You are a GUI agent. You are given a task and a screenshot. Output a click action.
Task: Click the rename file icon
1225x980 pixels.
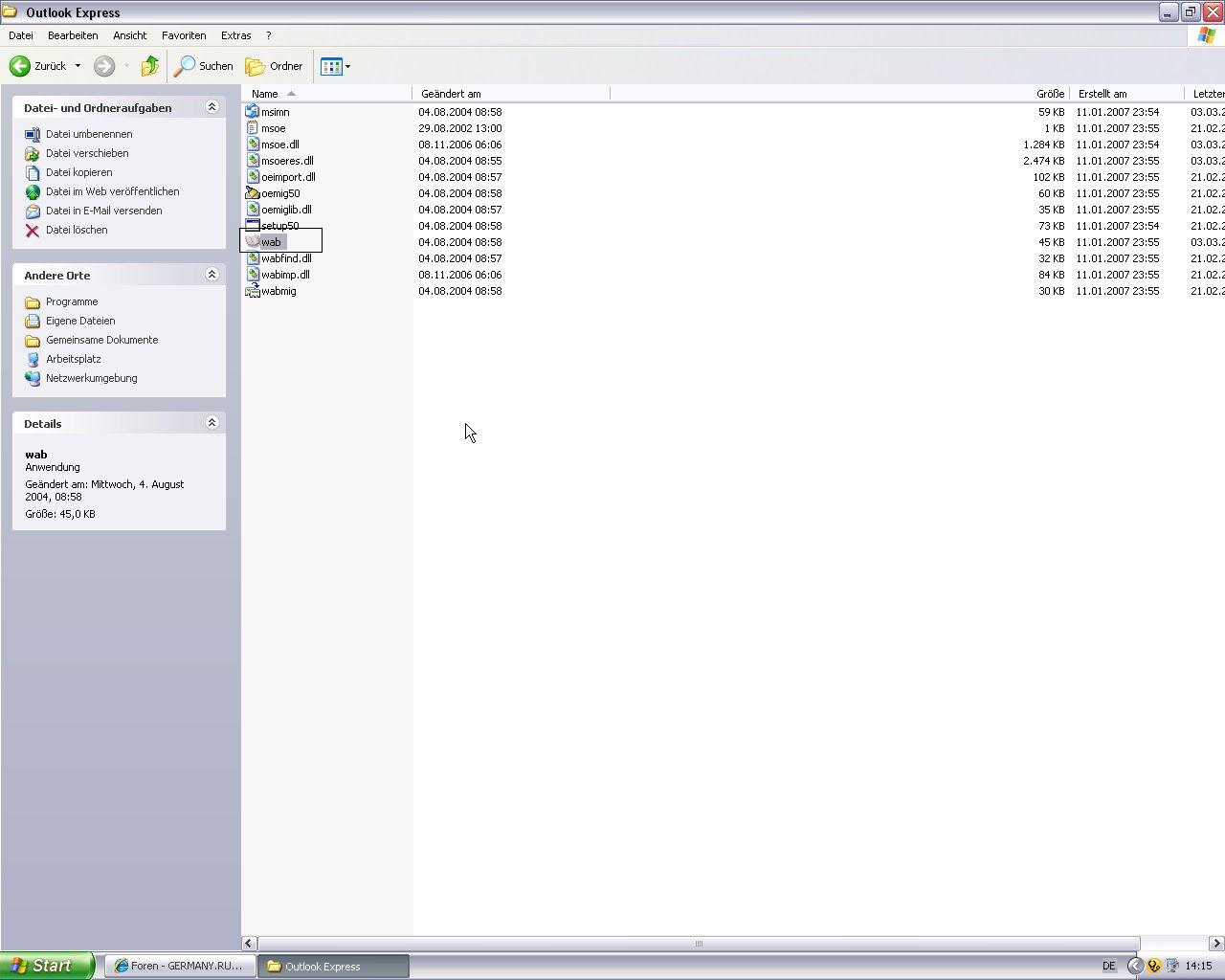coord(33,135)
